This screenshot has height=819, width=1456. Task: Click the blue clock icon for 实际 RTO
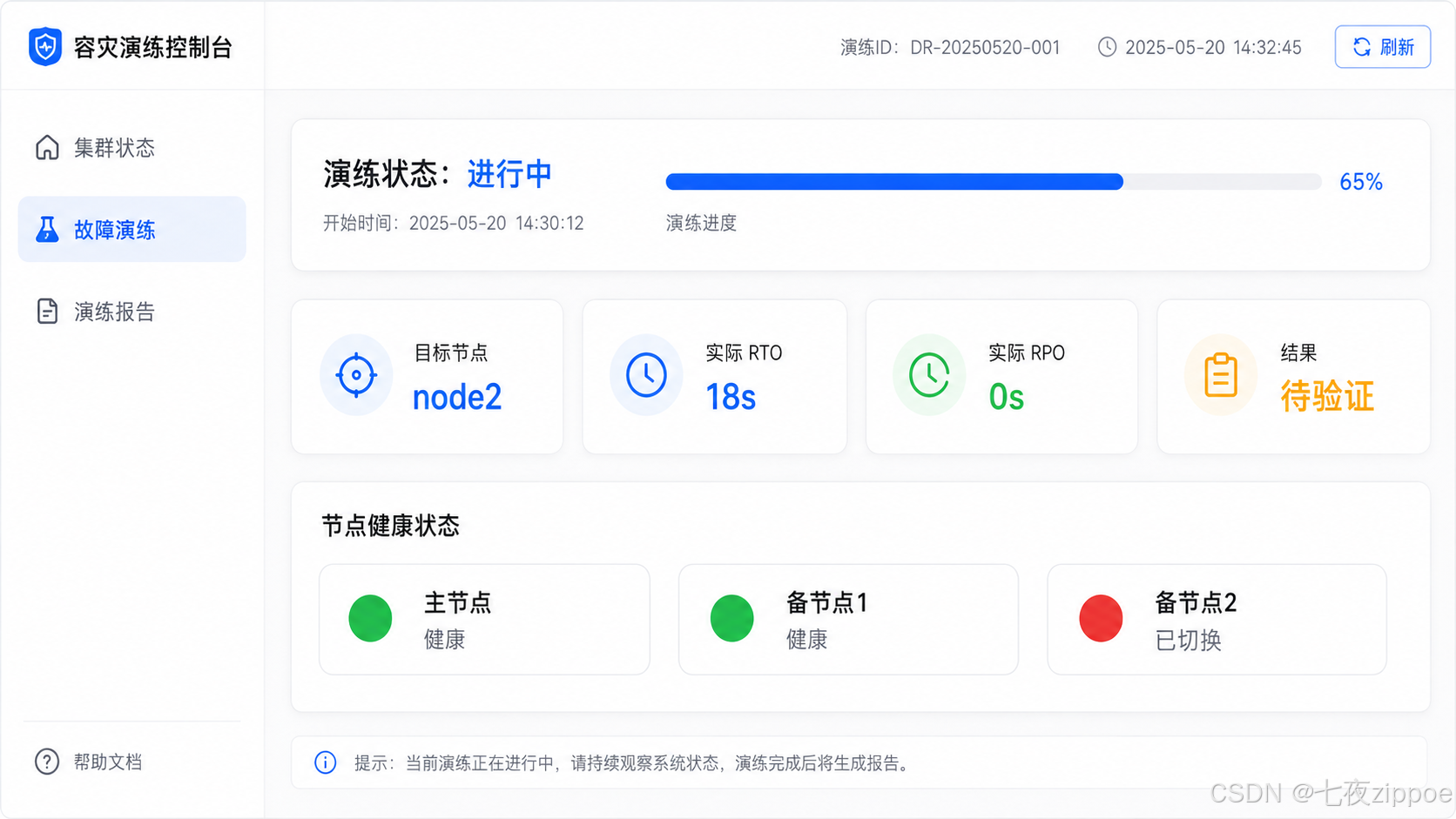[x=646, y=375]
